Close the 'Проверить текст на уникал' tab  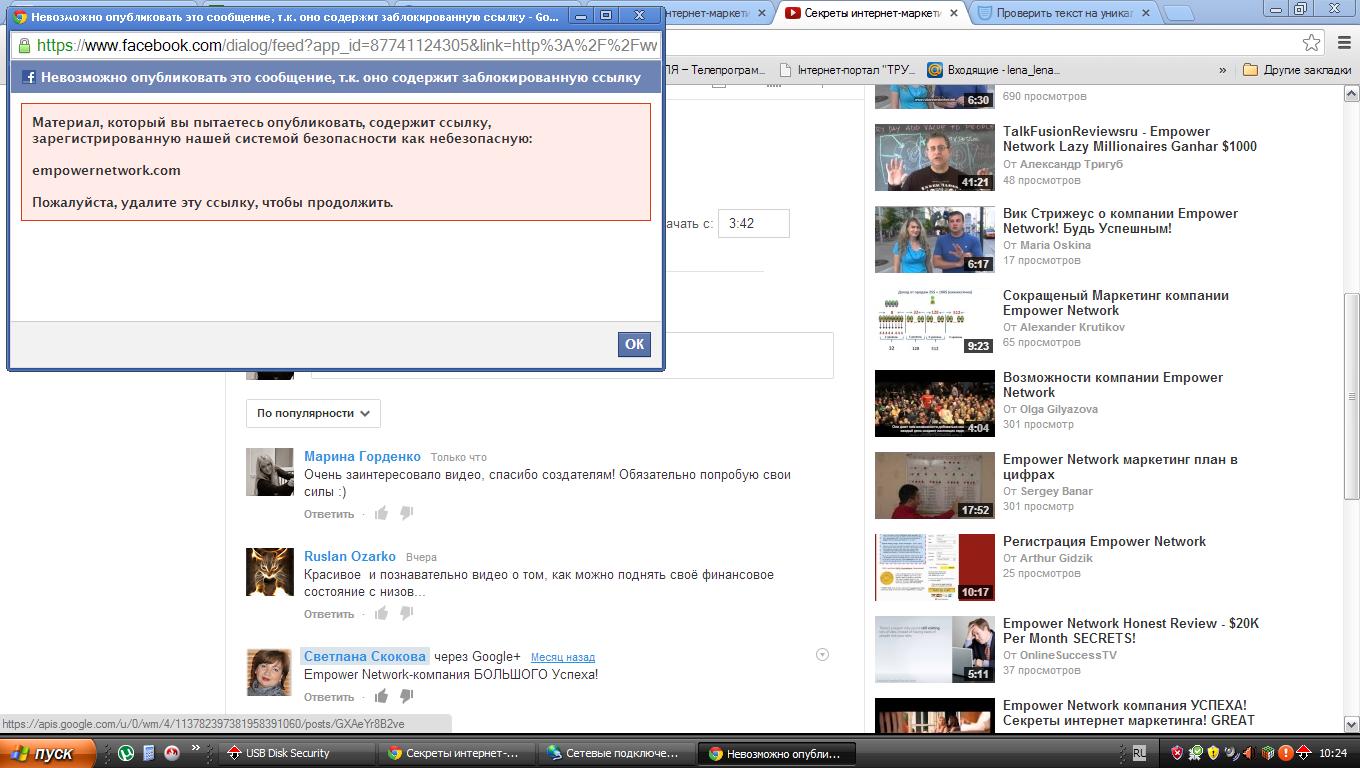(x=1145, y=13)
